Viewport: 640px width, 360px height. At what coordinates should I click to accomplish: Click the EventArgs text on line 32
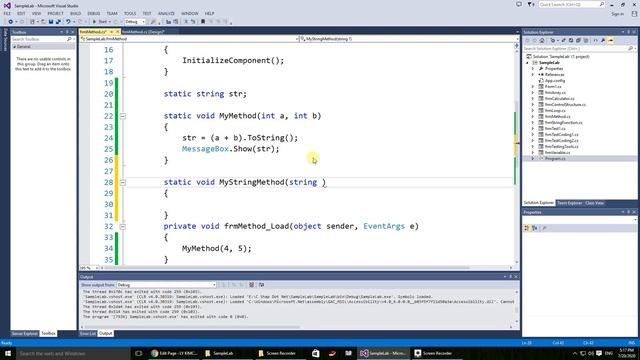point(384,226)
